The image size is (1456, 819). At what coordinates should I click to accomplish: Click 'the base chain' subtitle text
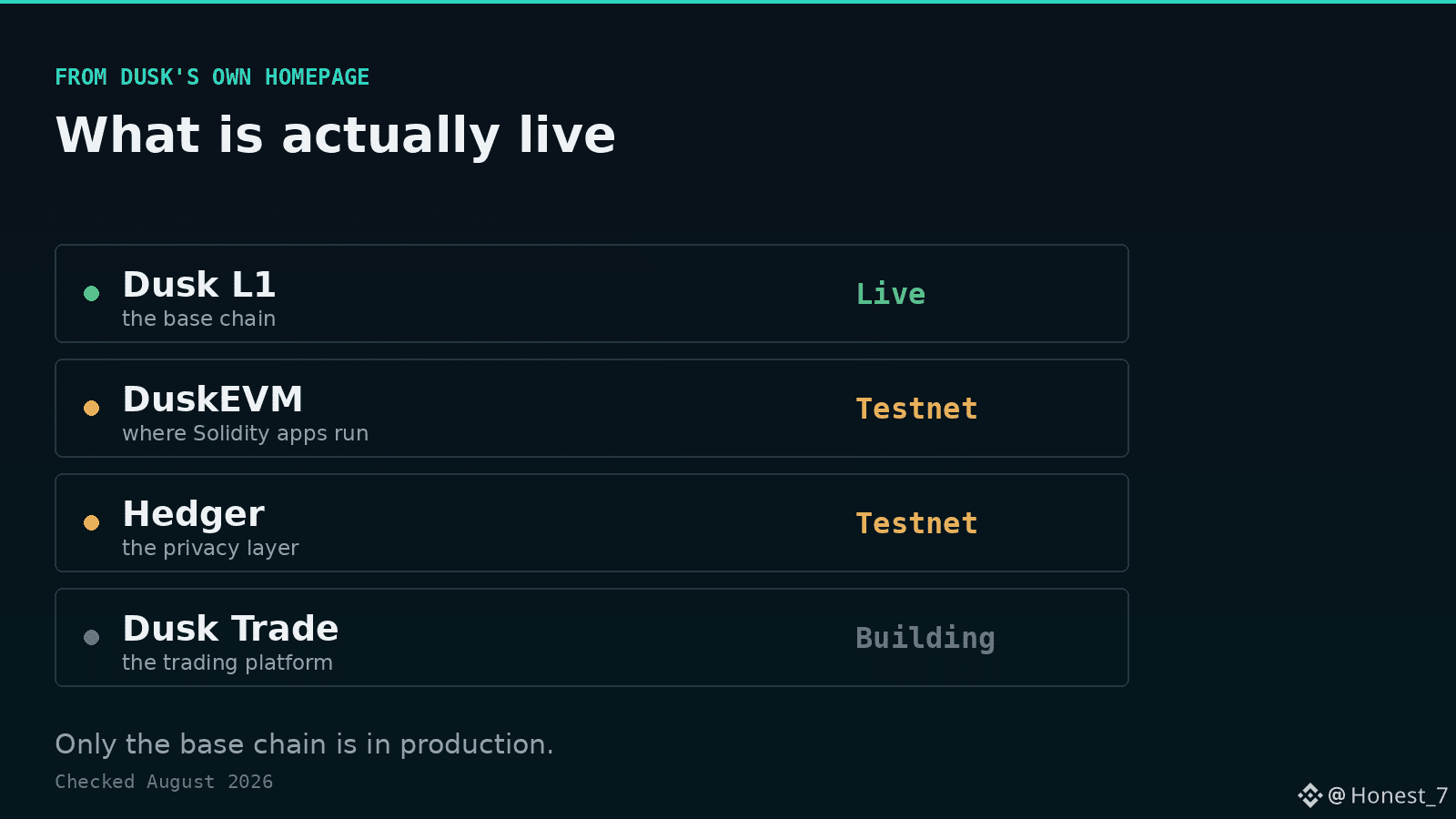[199, 318]
